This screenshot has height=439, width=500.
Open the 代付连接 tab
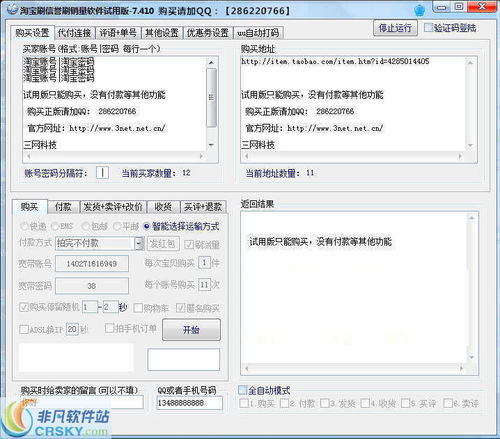75,33
